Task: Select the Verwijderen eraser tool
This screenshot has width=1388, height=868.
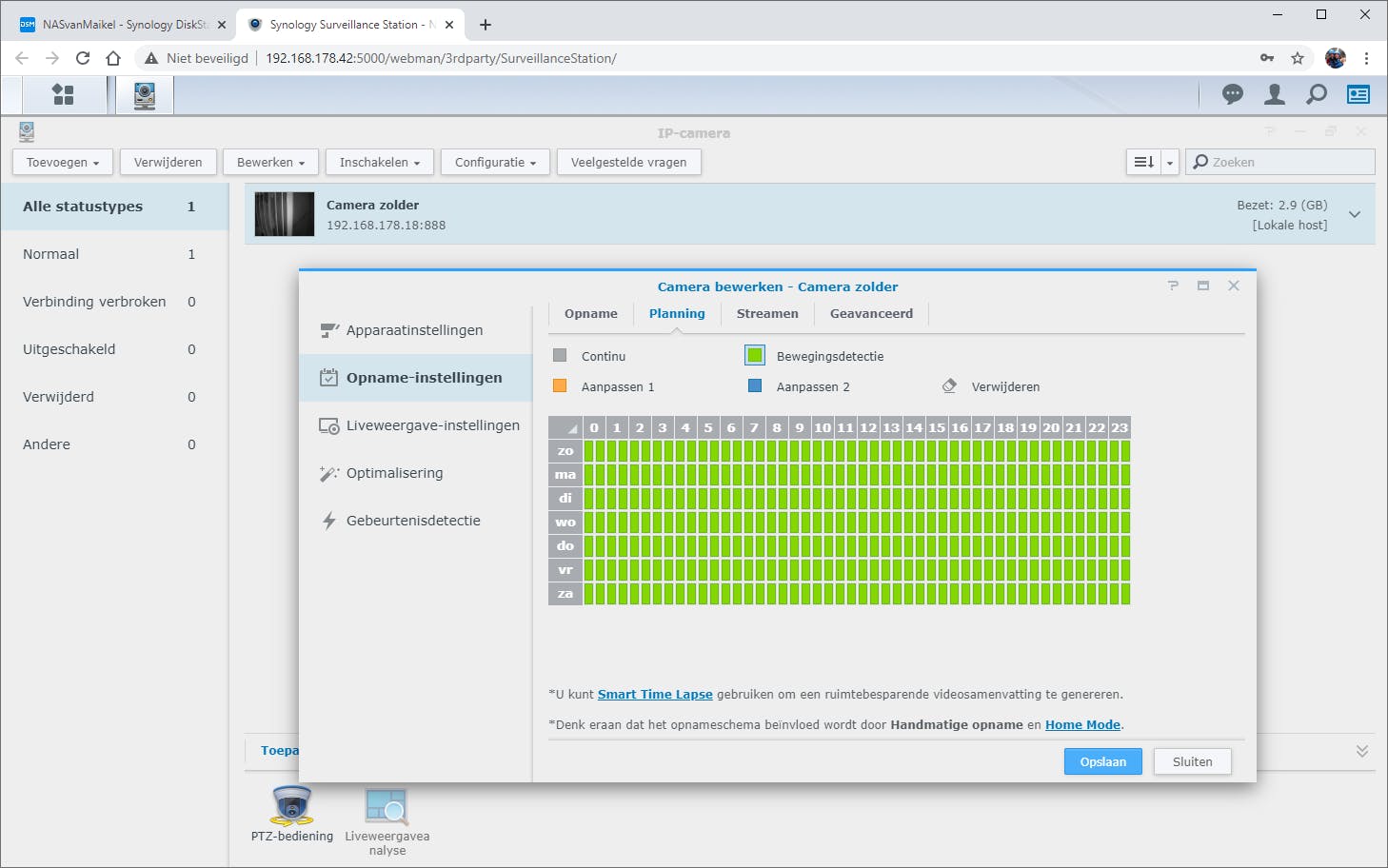Action: [949, 386]
